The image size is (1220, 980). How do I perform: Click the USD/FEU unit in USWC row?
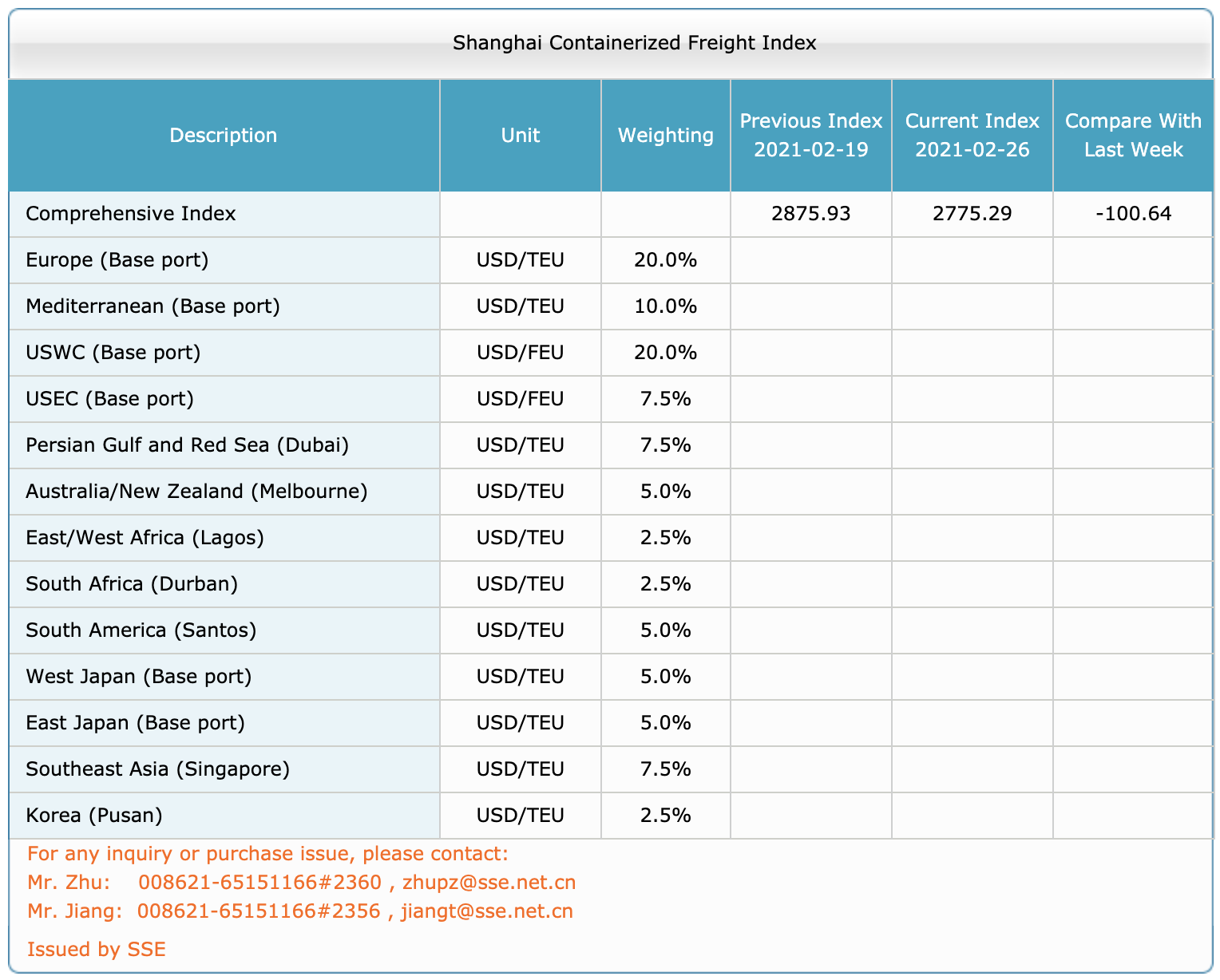point(521,353)
